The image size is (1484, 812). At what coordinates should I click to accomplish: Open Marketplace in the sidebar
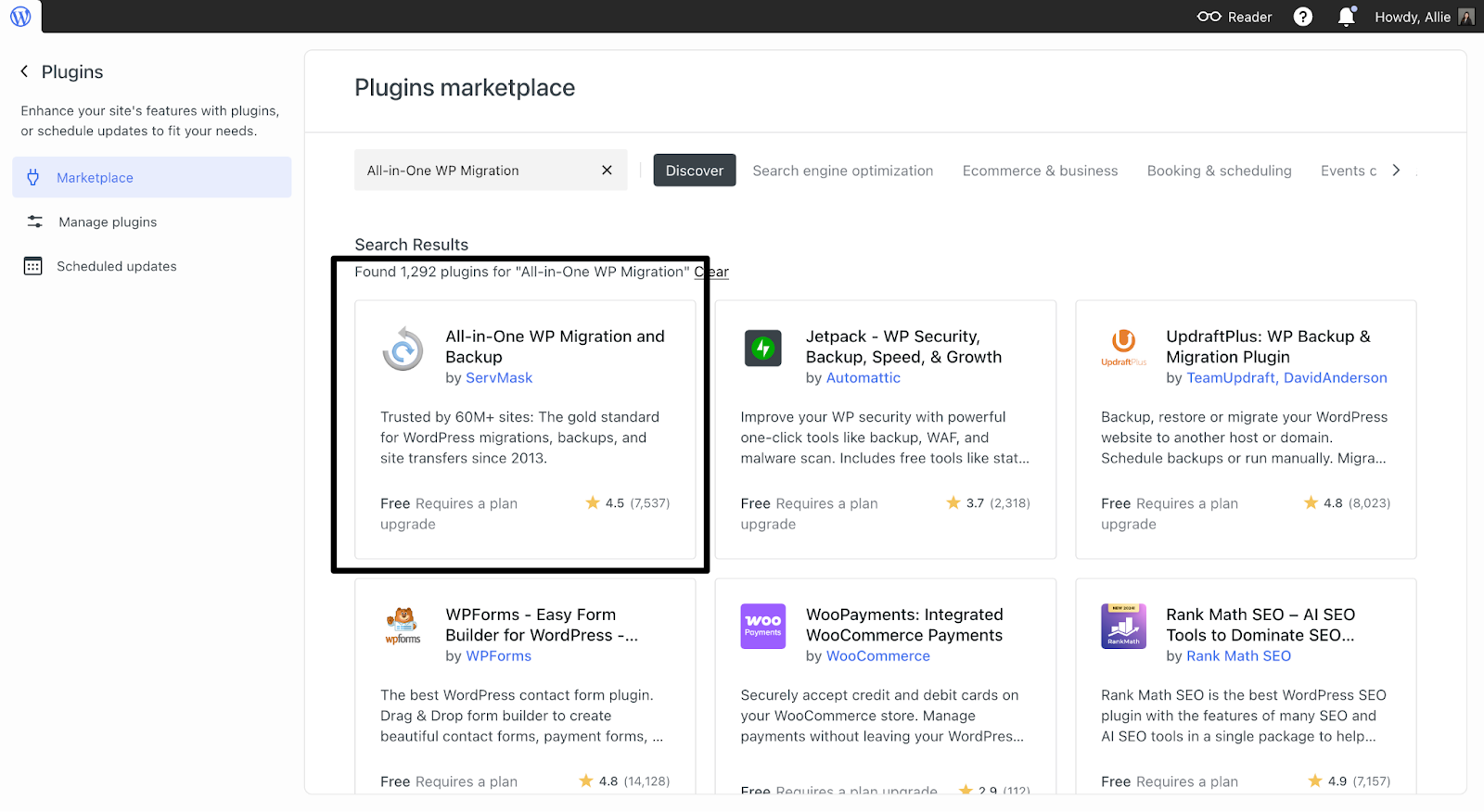pos(152,177)
